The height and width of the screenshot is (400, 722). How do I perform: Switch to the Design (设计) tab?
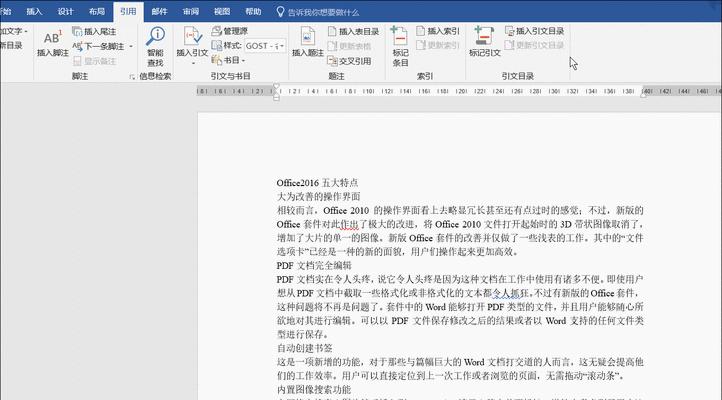[65, 12]
